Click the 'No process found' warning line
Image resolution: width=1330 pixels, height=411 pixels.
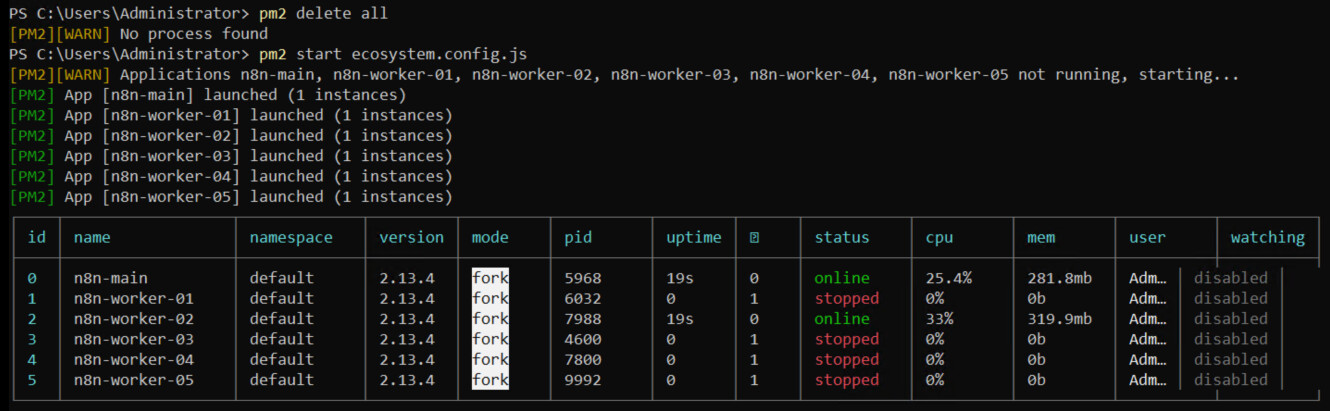pos(137,34)
